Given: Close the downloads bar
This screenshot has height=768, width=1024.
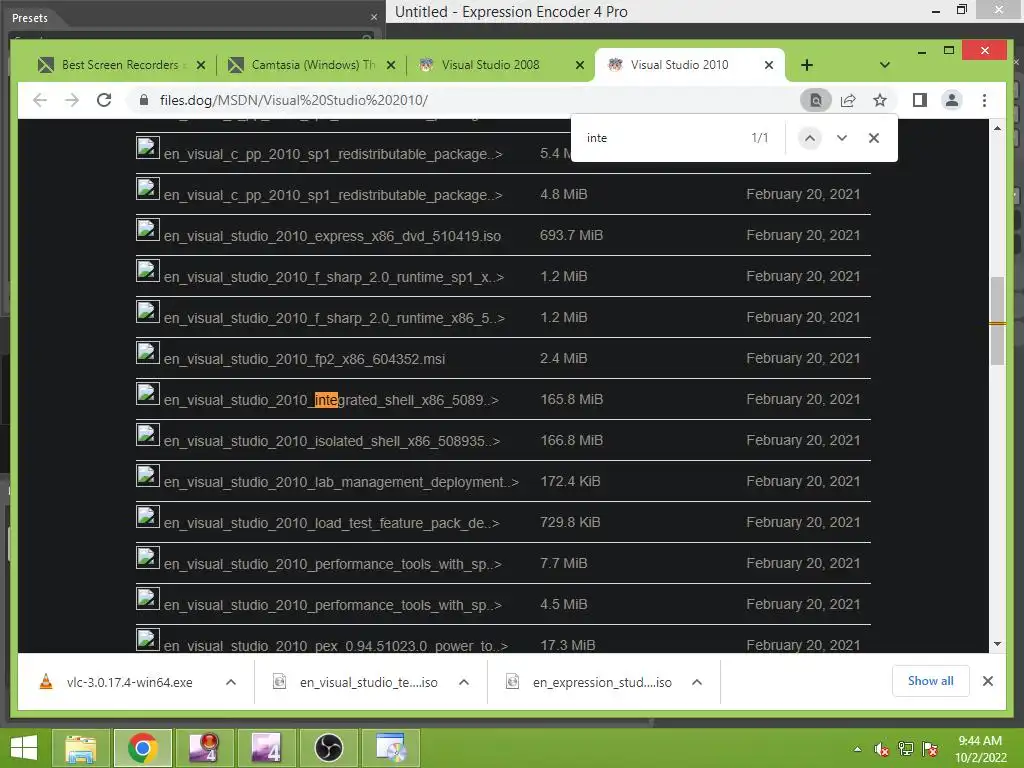Looking at the screenshot, I should click(x=988, y=681).
